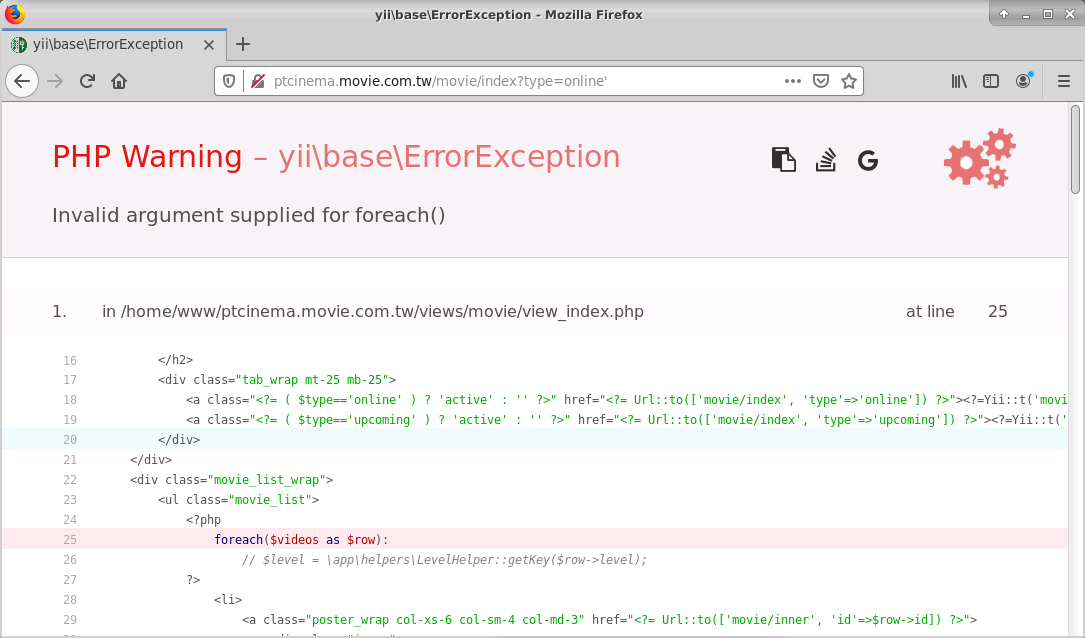
Task: Click line 19 'upcoming' type anchor code
Action: 626,420
